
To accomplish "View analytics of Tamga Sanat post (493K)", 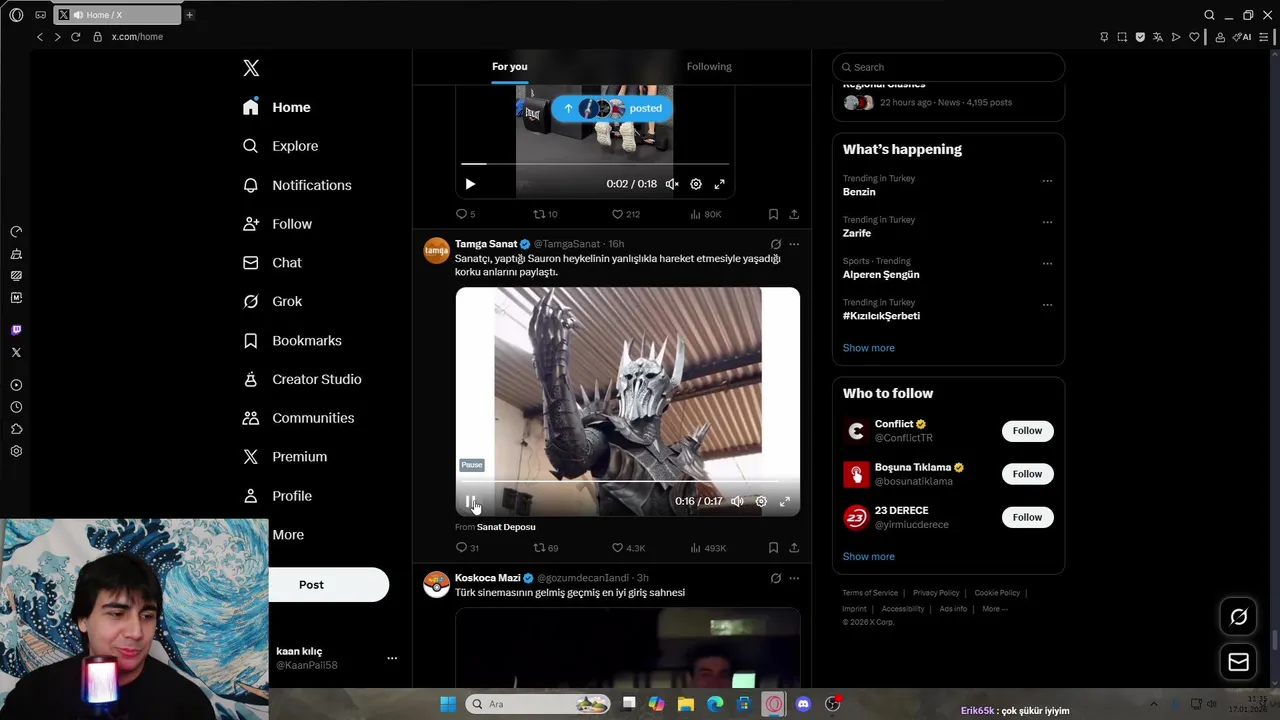I will pyautogui.click(x=707, y=548).
